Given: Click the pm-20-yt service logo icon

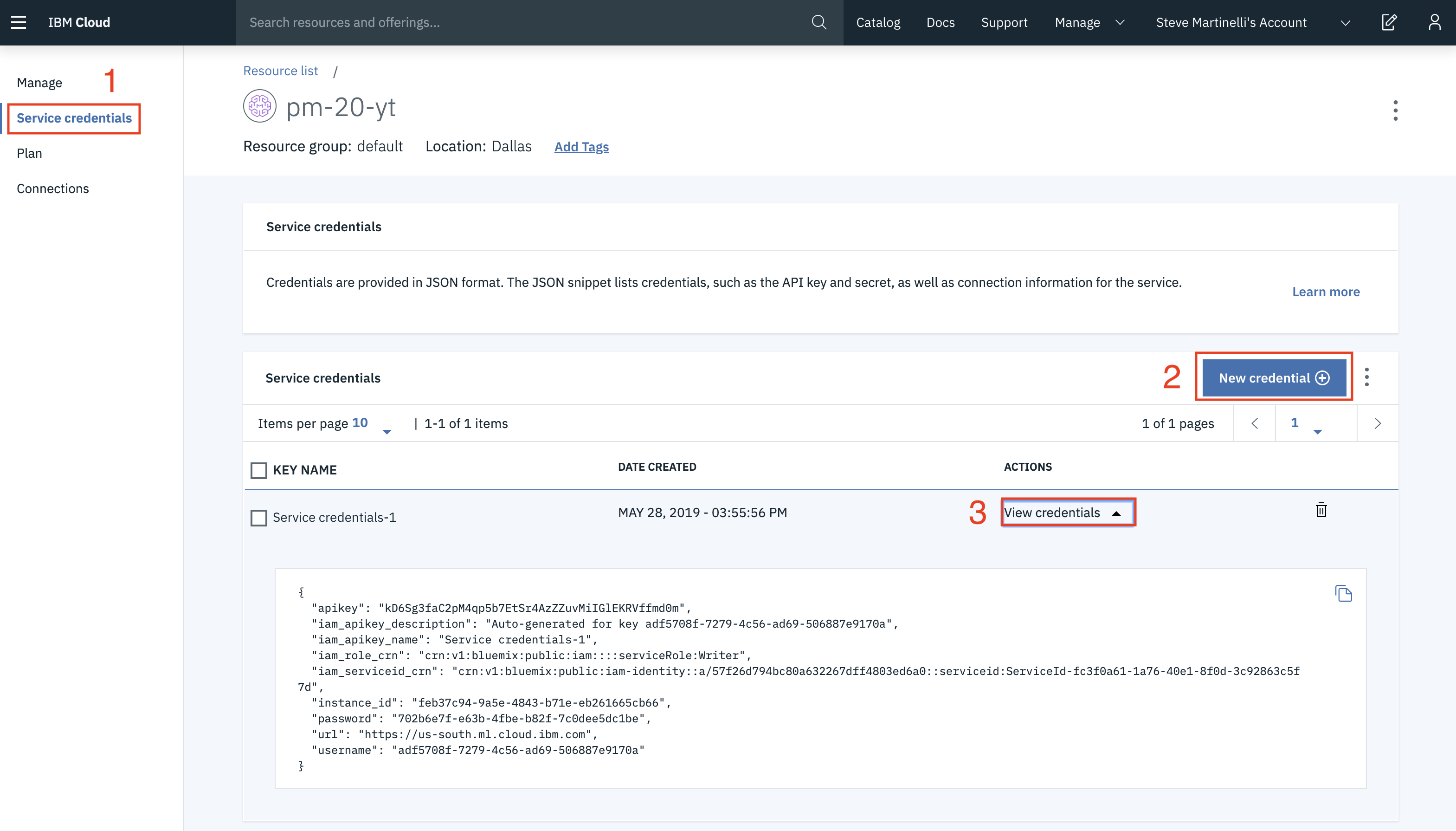Looking at the screenshot, I should [259, 106].
